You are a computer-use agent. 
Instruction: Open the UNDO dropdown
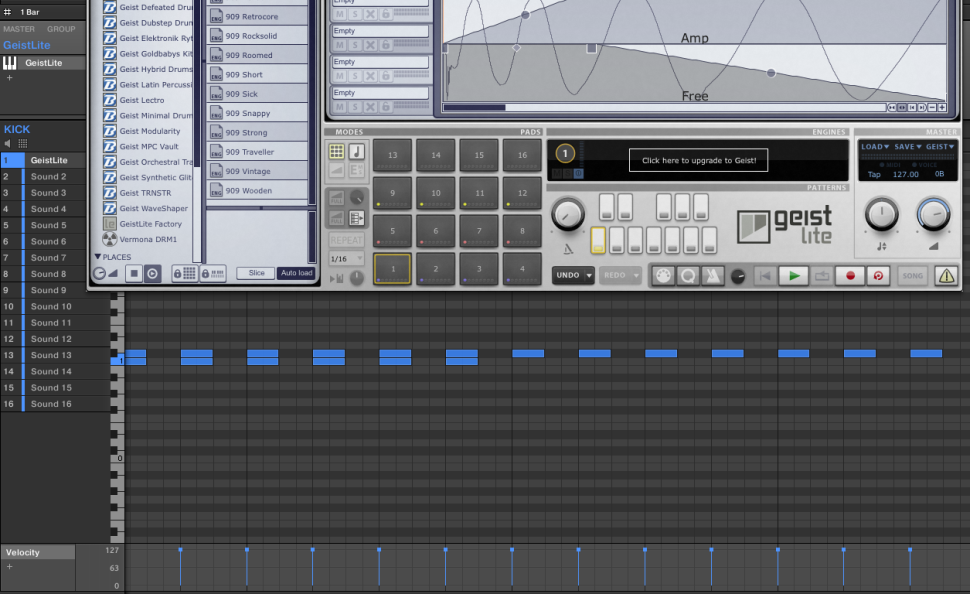coord(574,276)
